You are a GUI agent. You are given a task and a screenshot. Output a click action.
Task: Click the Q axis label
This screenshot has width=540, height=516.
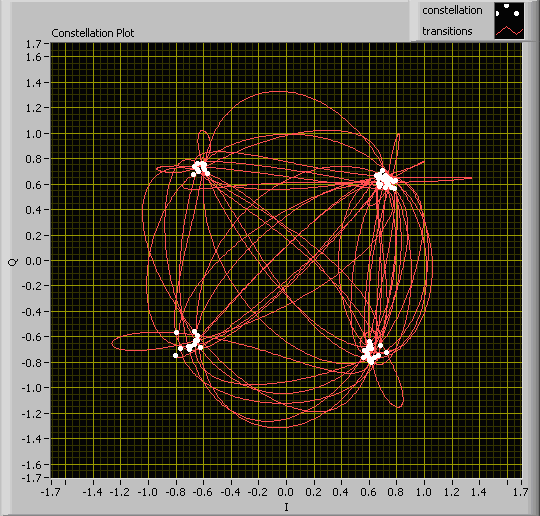(x=13, y=262)
